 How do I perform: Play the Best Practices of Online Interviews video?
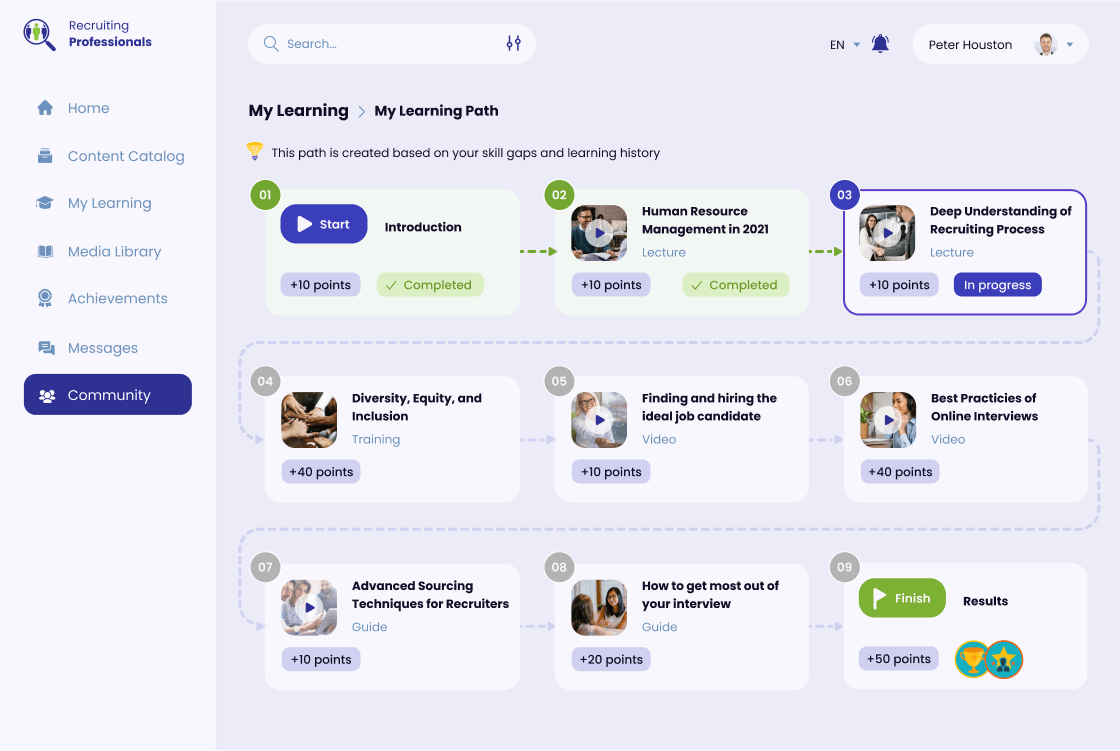[x=887, y=420]
